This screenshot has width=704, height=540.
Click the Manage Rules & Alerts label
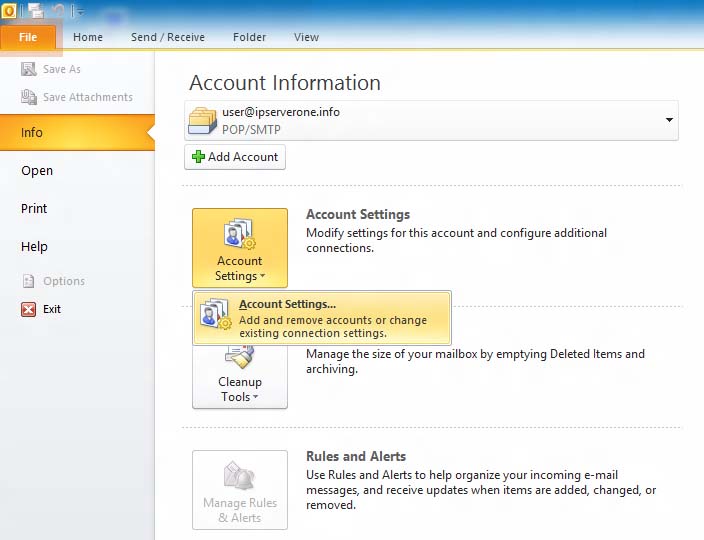click(x=240, y=510)
